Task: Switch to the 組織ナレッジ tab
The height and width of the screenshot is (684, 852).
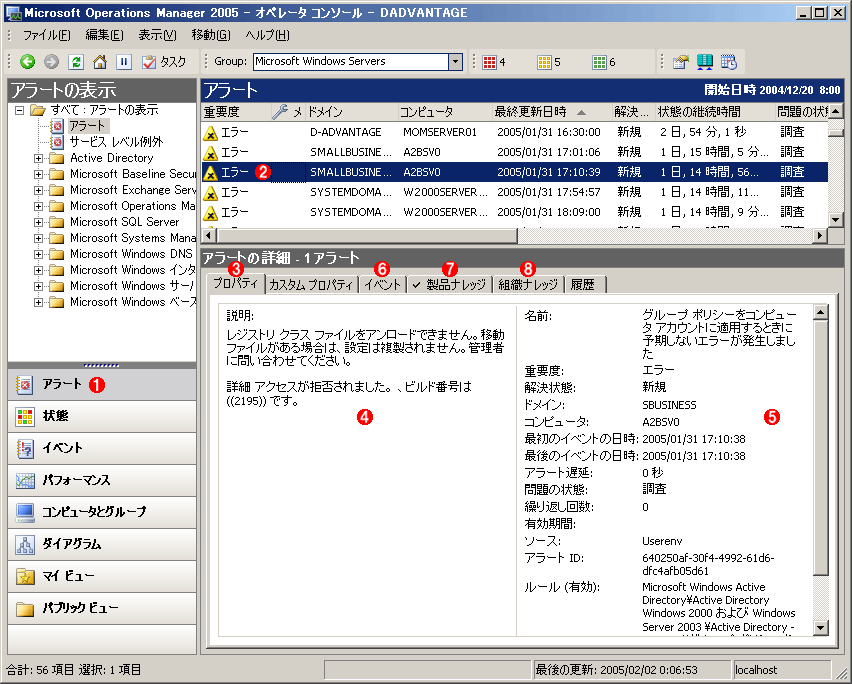Action: pyautogui.click(x=528, y=285)
